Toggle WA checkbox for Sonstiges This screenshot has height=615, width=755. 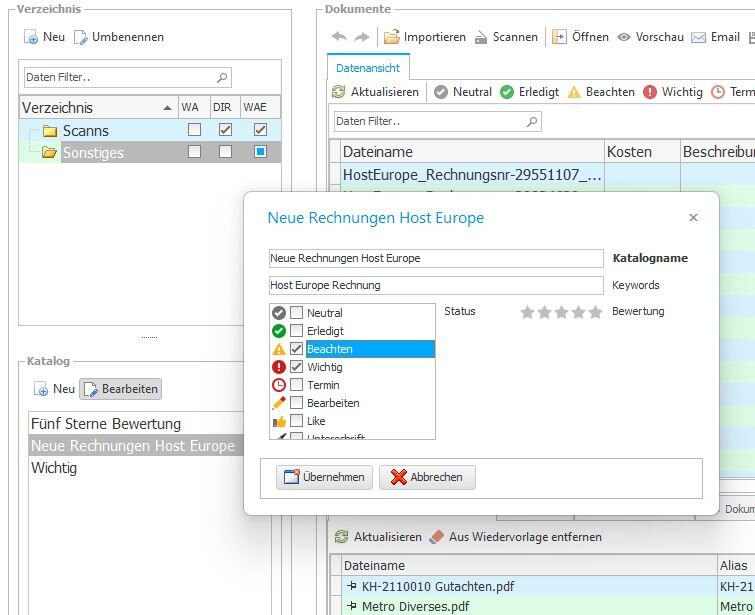click(x=195, y=152)
